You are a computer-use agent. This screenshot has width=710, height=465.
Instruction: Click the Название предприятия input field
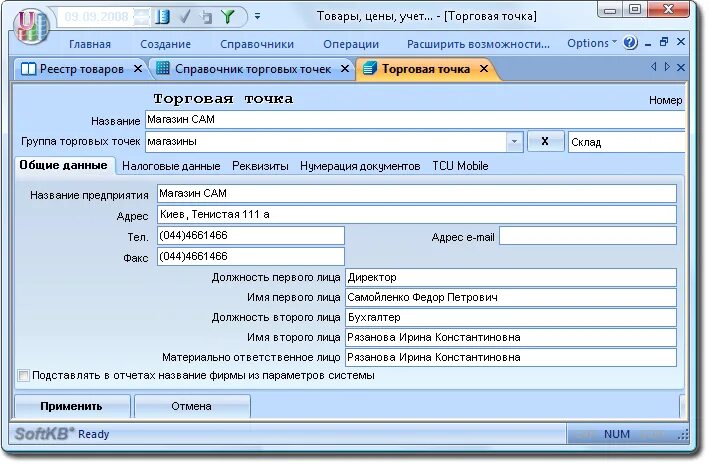[417, 193]
